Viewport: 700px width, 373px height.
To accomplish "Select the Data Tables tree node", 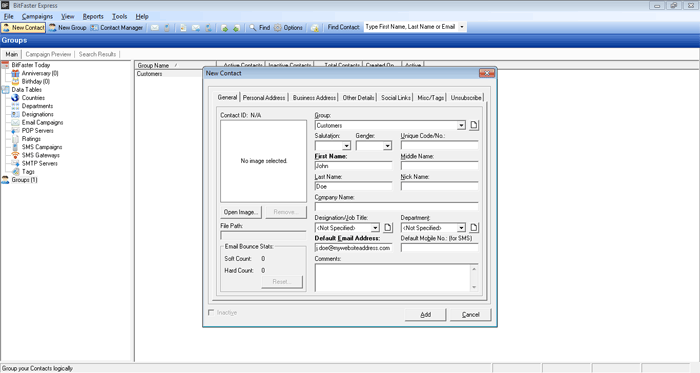I will tap(26, 89).
